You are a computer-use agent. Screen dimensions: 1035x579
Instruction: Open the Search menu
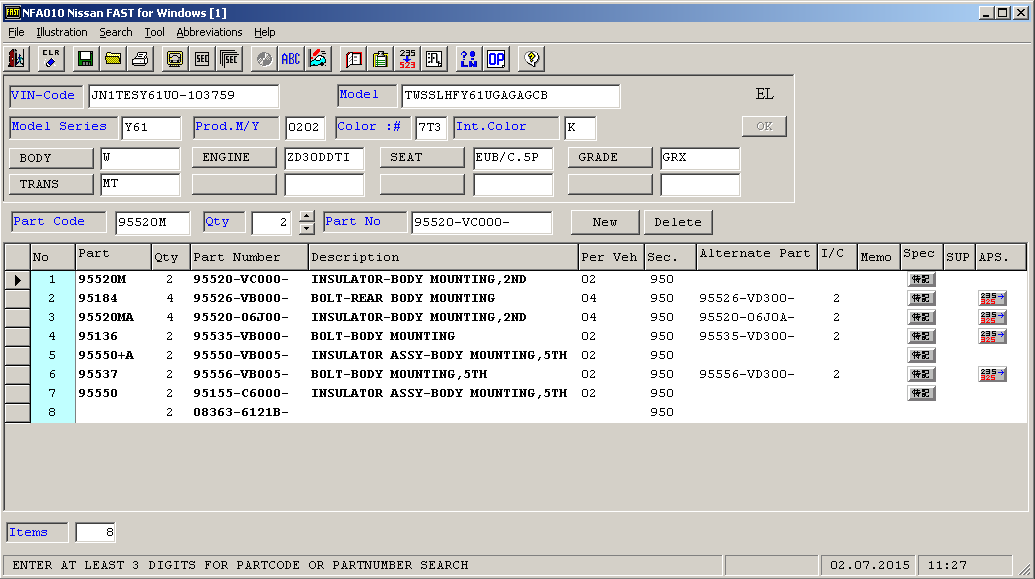116,32
